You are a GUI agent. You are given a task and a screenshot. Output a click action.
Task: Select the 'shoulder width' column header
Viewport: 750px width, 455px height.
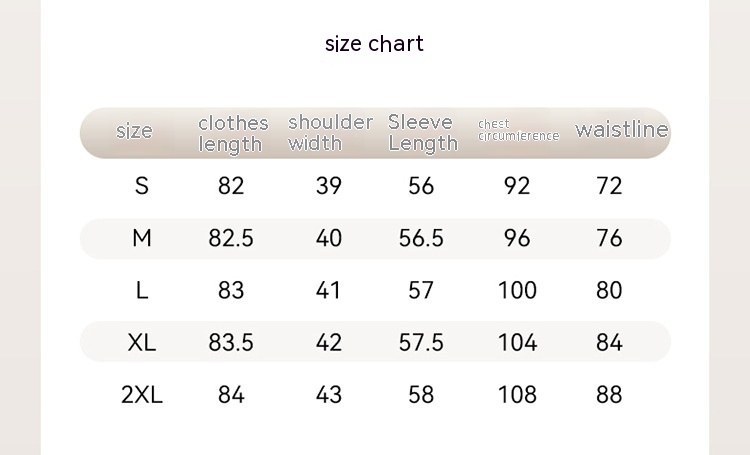point(329,132)
